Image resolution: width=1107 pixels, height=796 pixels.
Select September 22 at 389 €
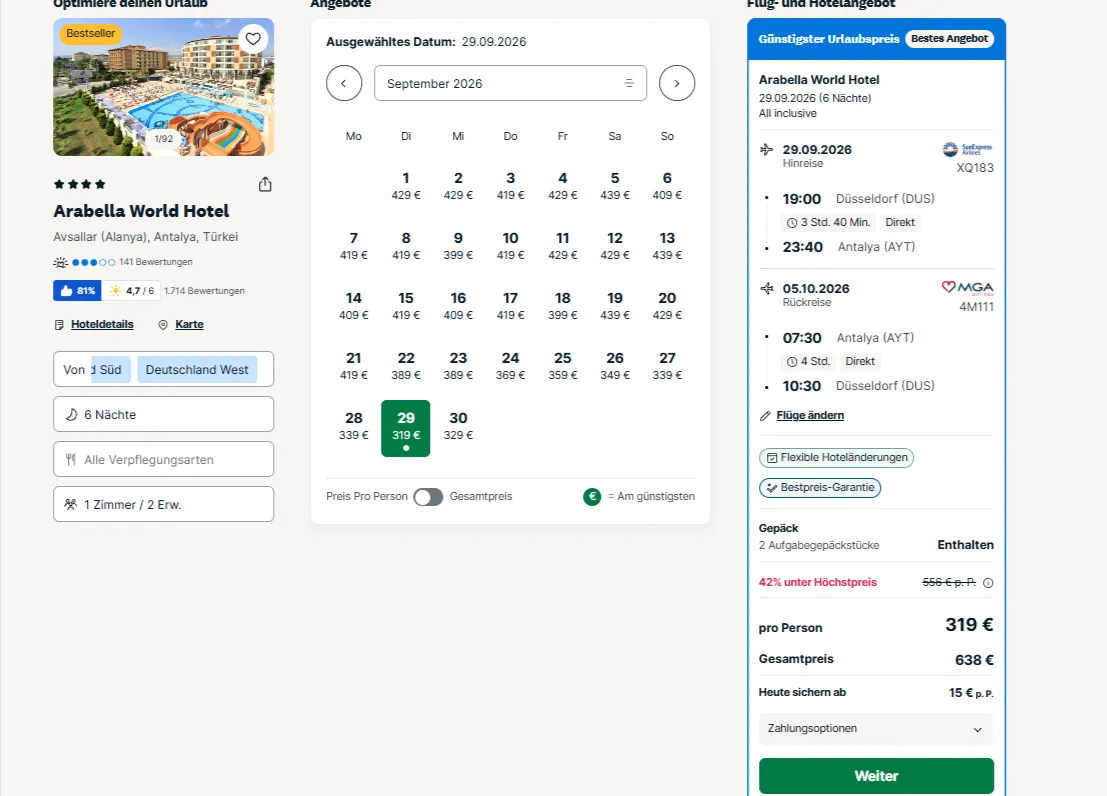point(406,366)
